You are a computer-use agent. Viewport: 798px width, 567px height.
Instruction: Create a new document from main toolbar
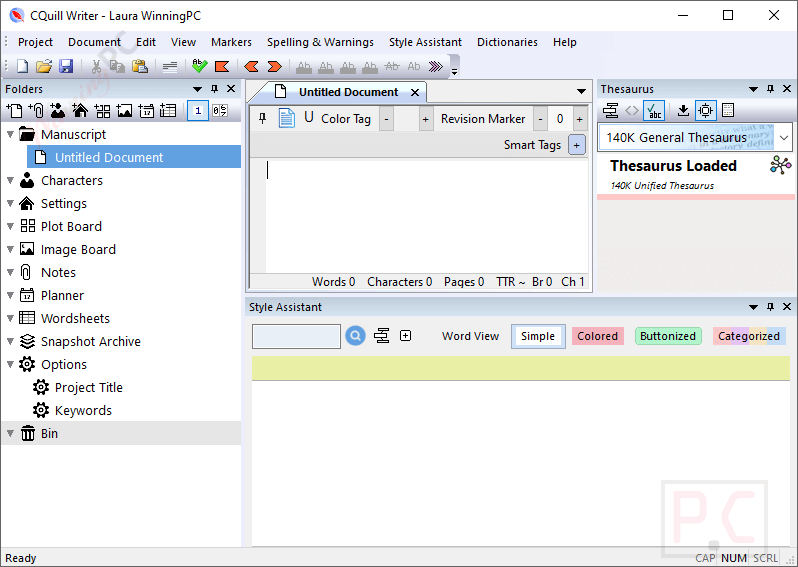(x=22, y=66)
